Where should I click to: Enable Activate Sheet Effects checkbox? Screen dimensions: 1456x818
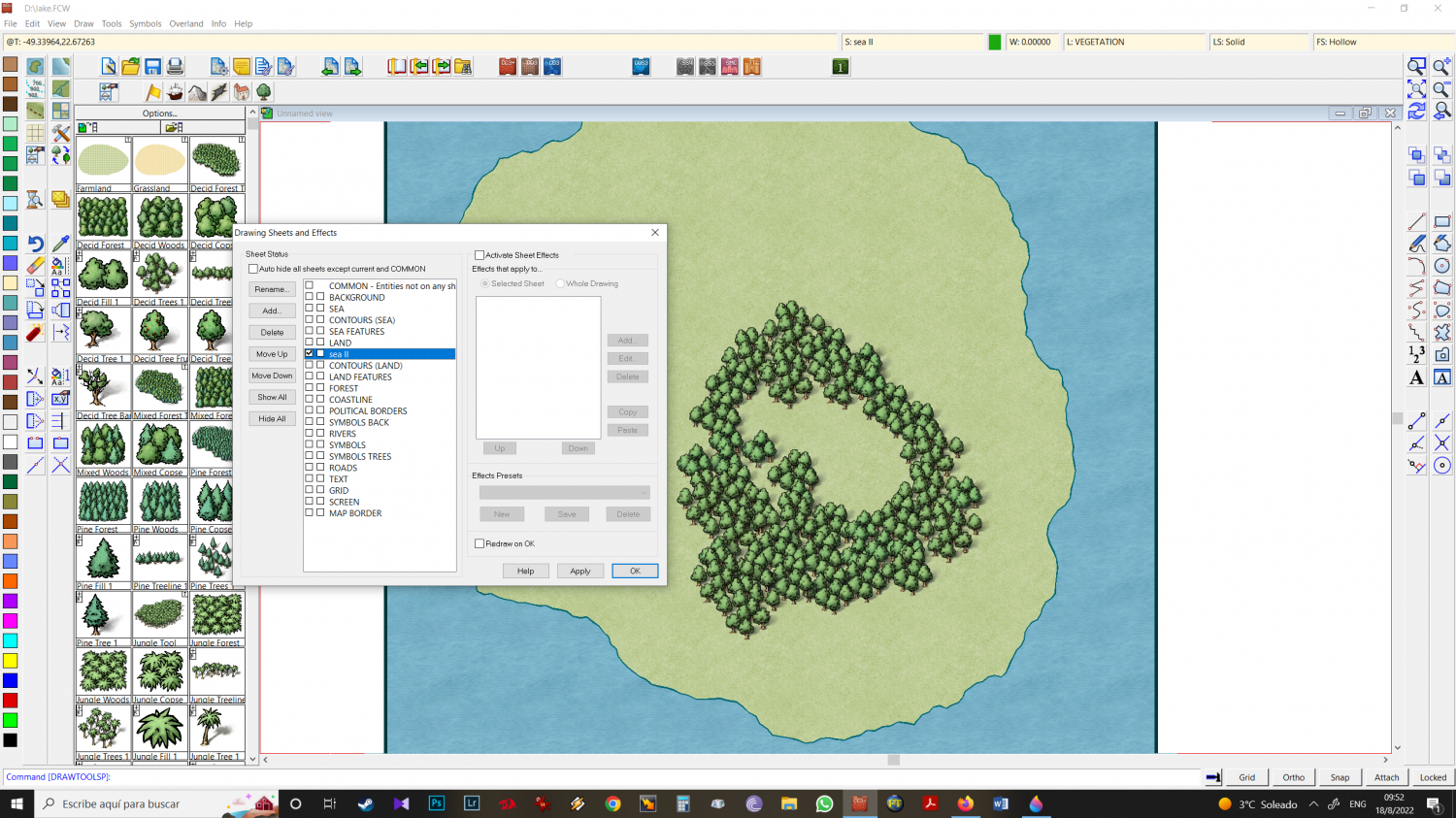tap(480, 255)
